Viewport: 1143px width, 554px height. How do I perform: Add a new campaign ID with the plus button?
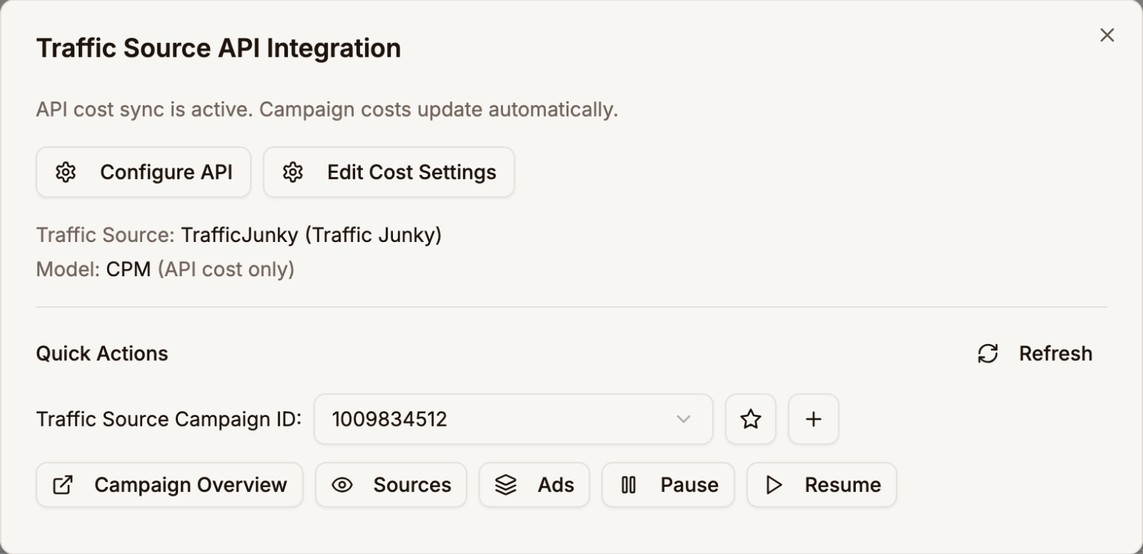[814, 419]
